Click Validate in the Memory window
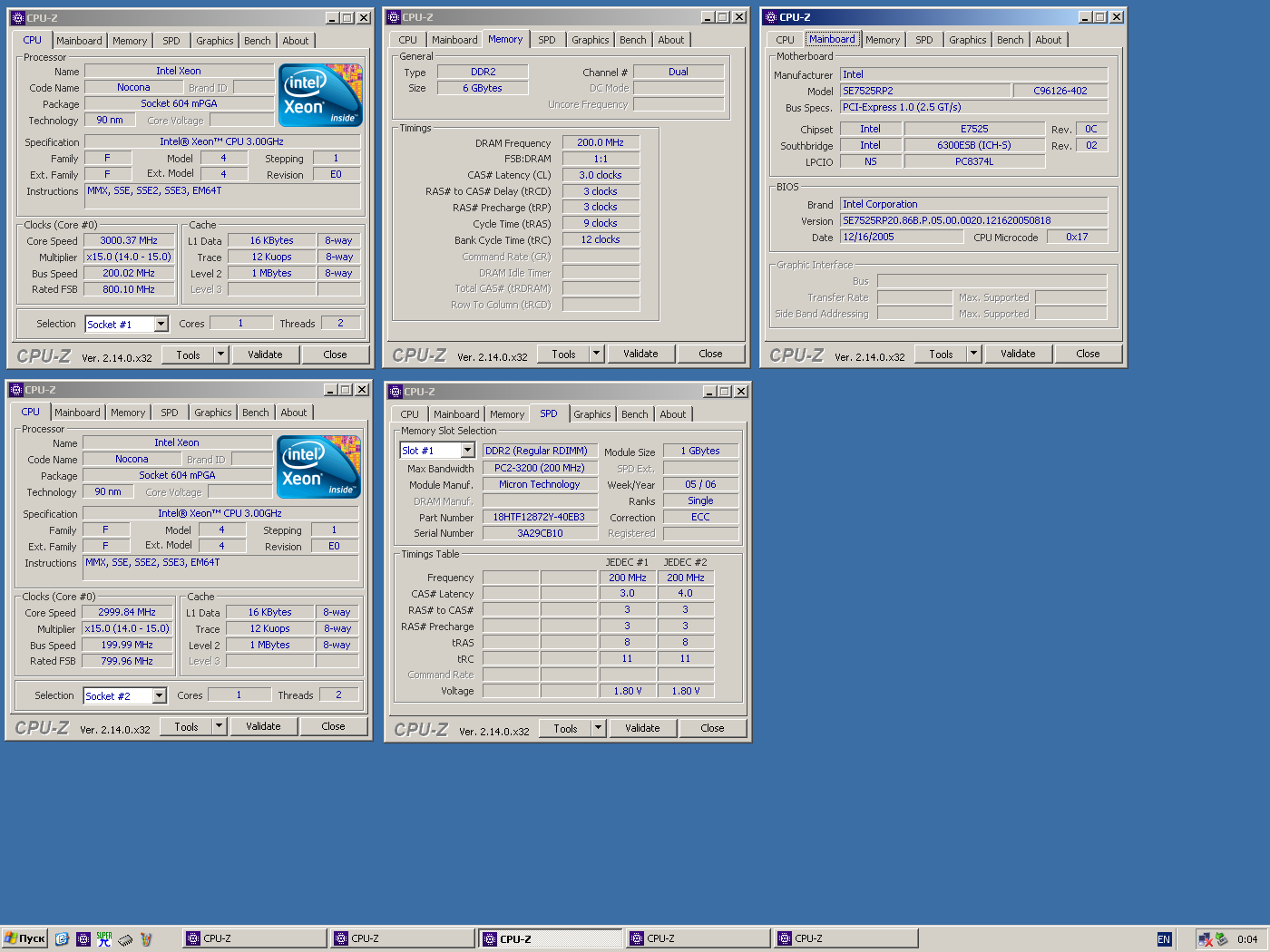The height and width of the screenshot is (952, 1270). point(640,354)
